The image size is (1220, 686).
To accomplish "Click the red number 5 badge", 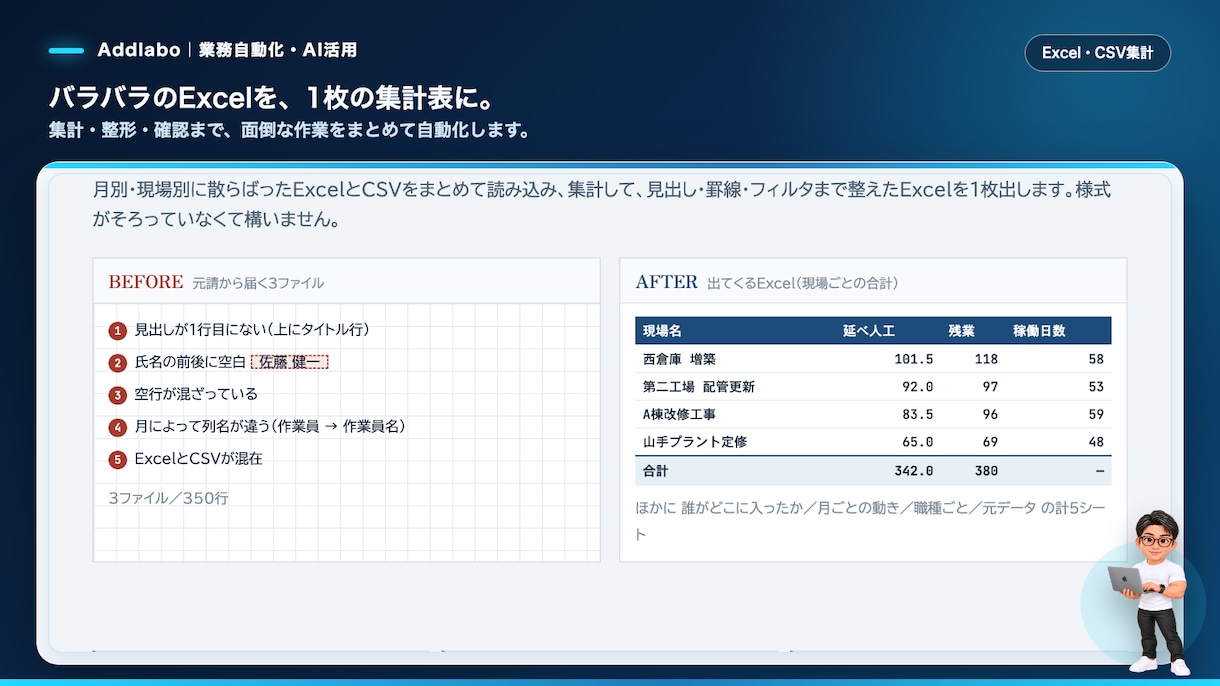I will (118, 460).
